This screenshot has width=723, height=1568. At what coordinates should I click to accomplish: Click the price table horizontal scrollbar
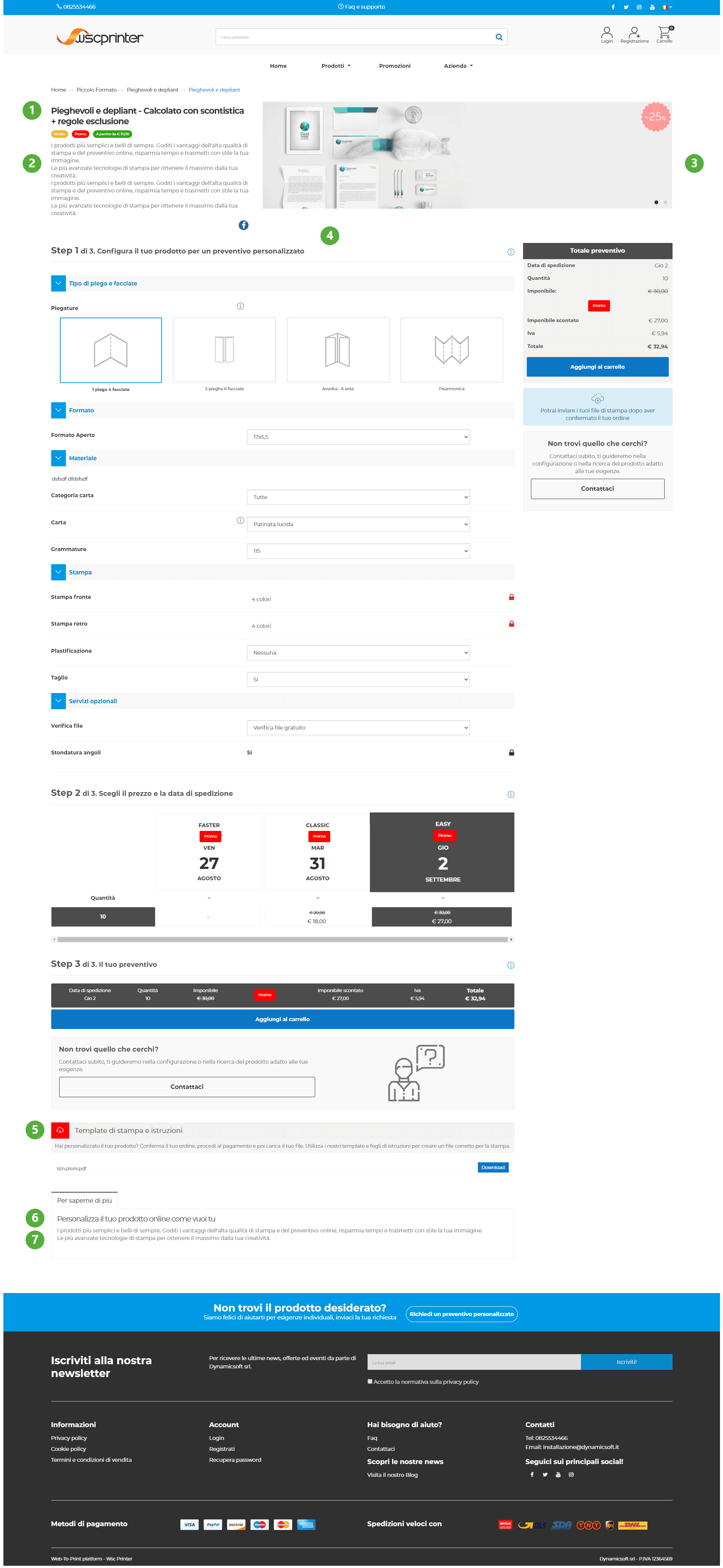(x=282, y=940)
